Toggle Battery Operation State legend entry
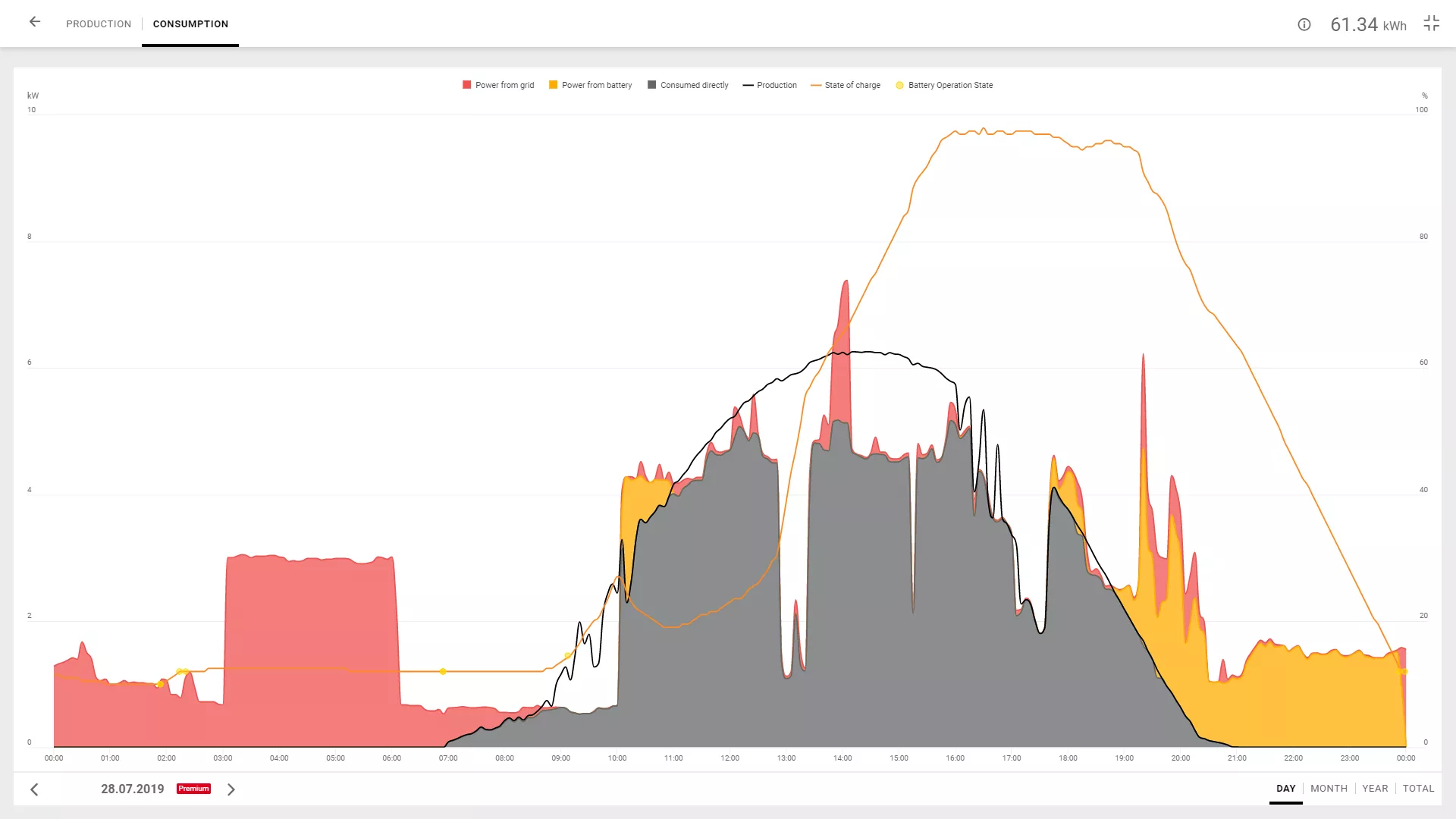 tap(944, 85)
